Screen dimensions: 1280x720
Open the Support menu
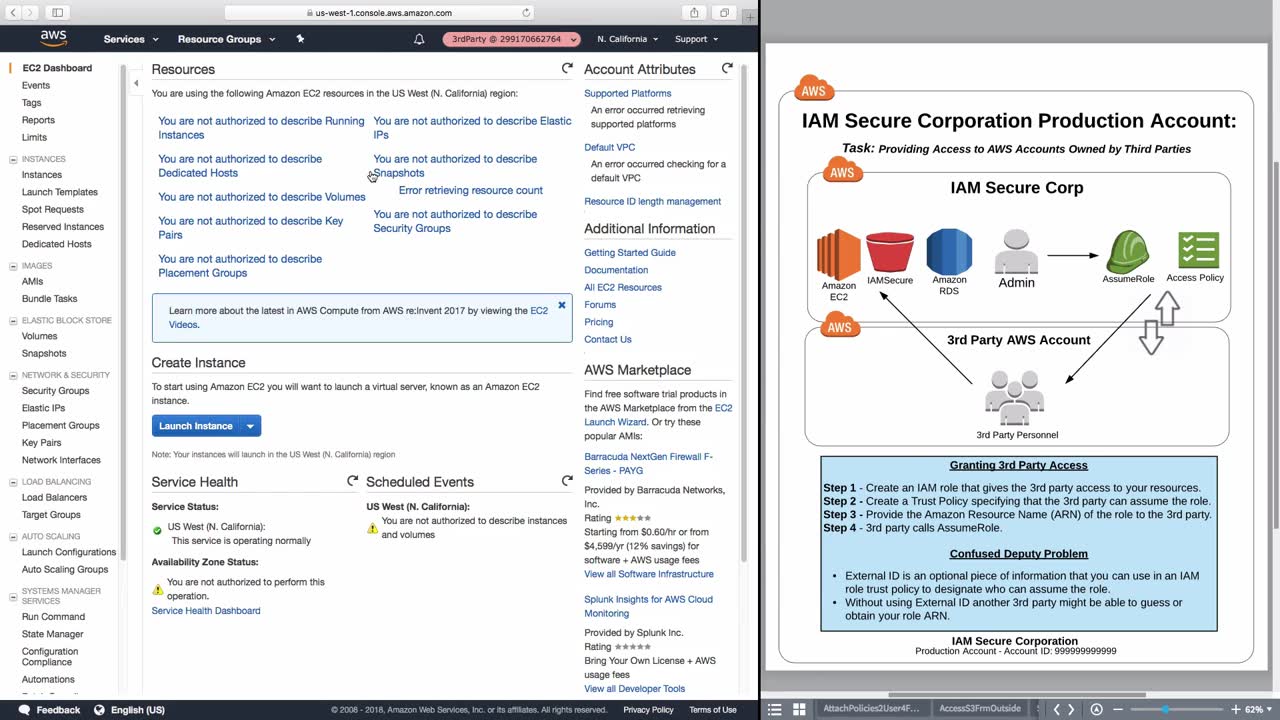coord(696,39)
